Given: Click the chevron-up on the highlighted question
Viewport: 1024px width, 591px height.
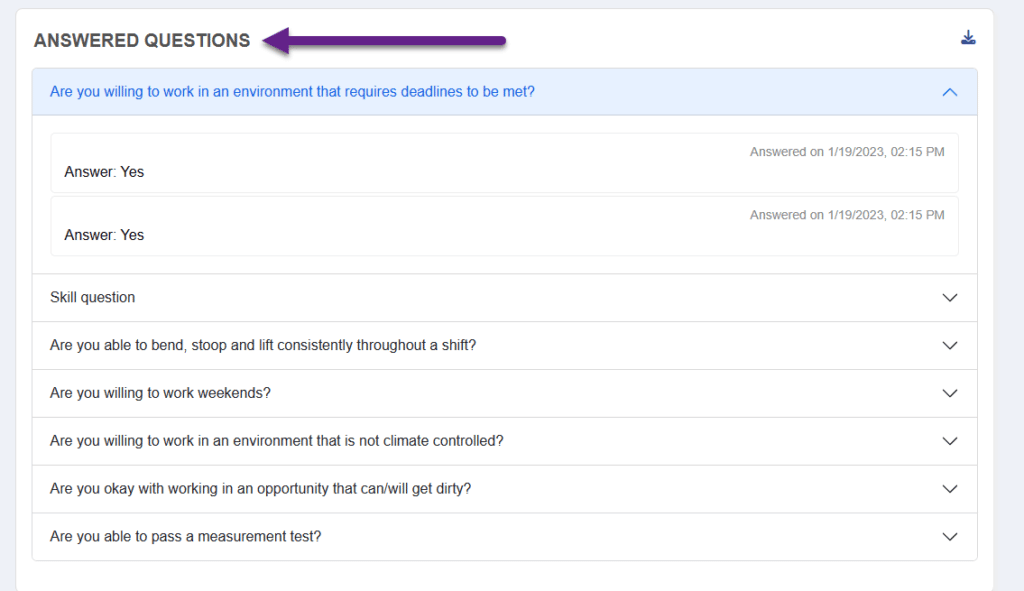Looking at the screenshot, I should pos(949,90).
